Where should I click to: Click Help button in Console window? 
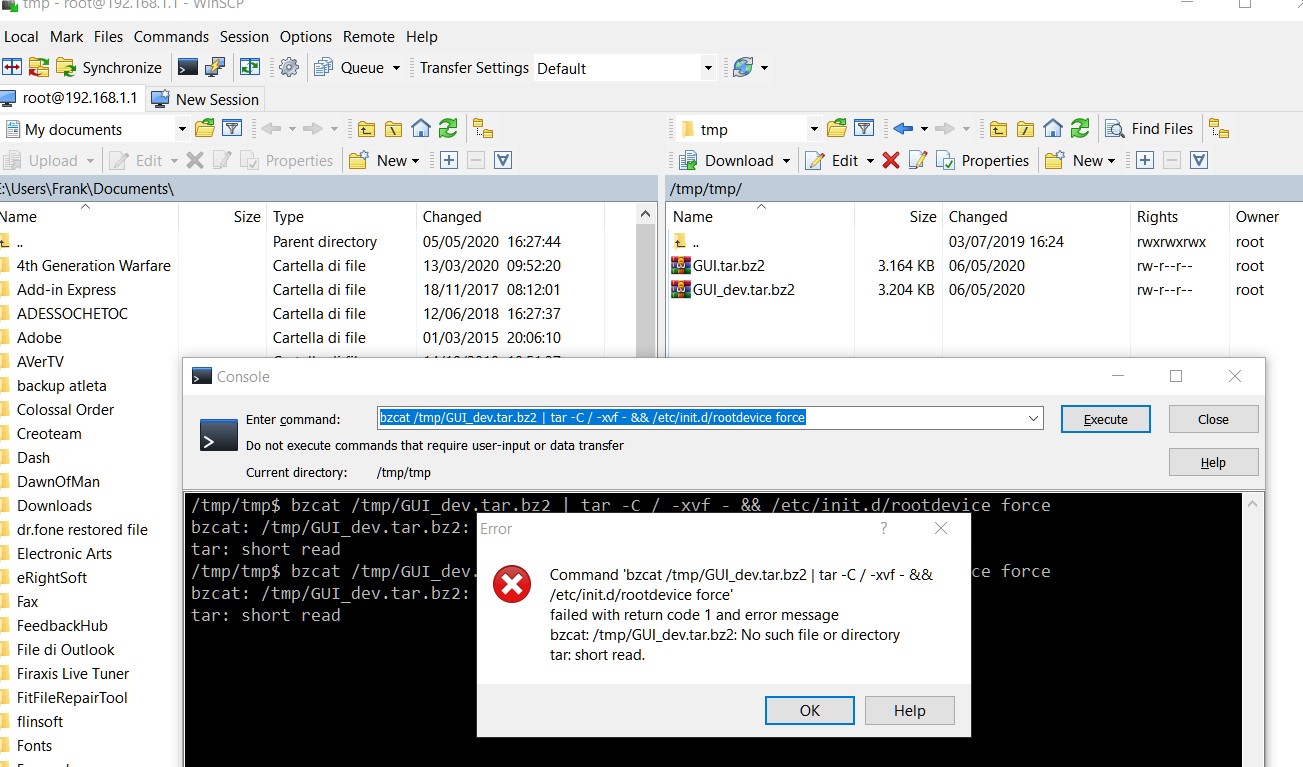tap(1213, 462)
